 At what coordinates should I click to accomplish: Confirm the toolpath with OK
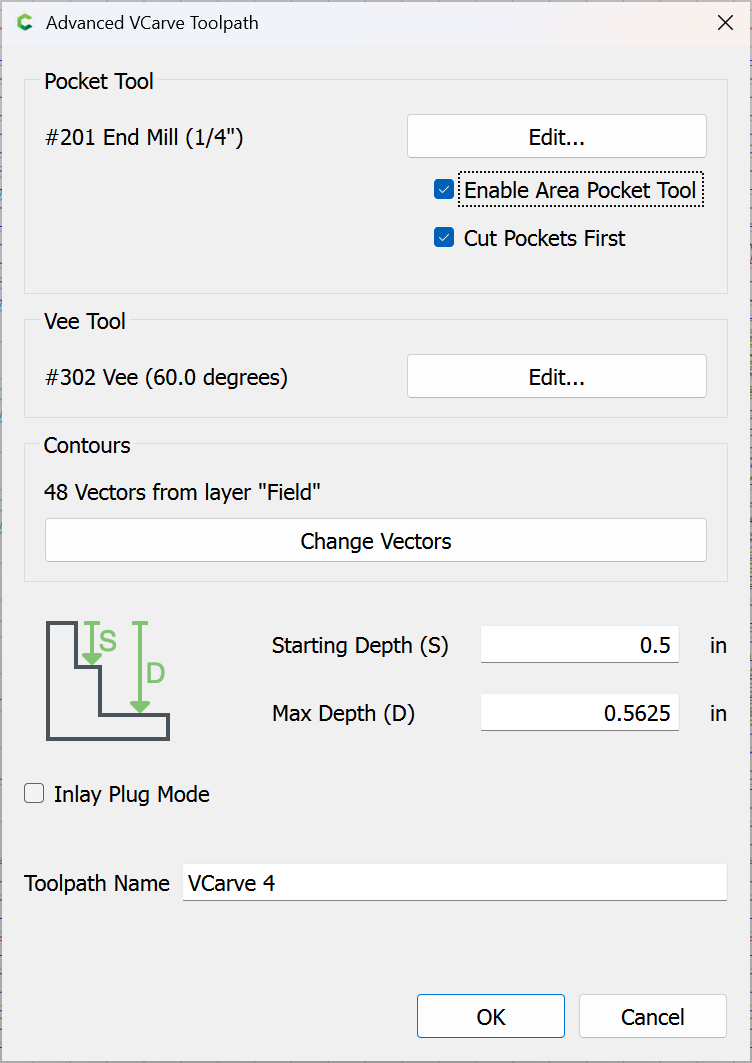point(490,1017)
